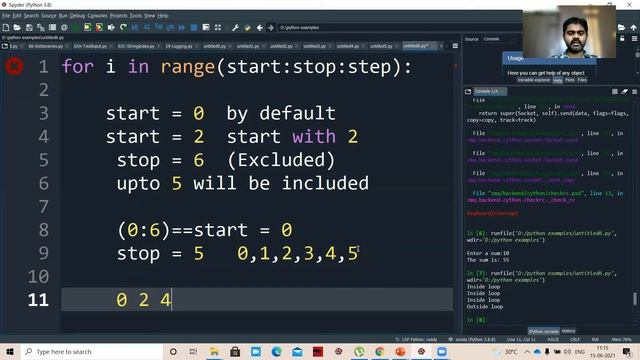Image resolution: width=640 pixels, height=360 pixels.
Task: Open the Debug menu
Action: click(x=77, y=16)
